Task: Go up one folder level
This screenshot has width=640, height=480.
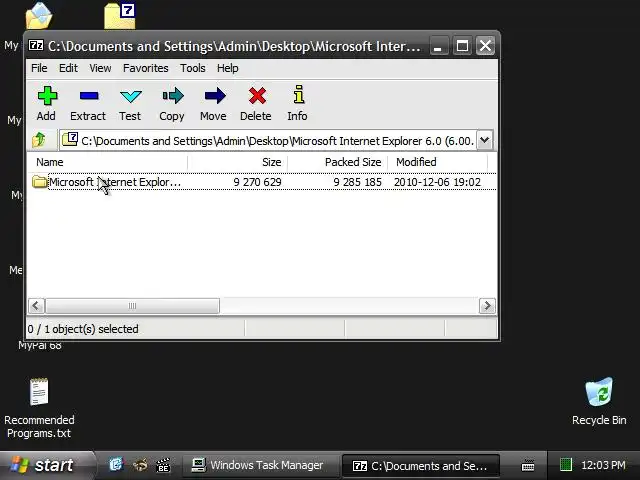Action: tap(40, 140)
